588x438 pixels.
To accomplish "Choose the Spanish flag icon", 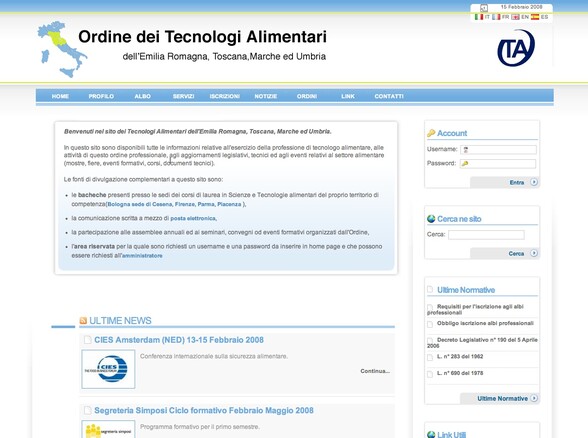I will (x=535, y=17).
